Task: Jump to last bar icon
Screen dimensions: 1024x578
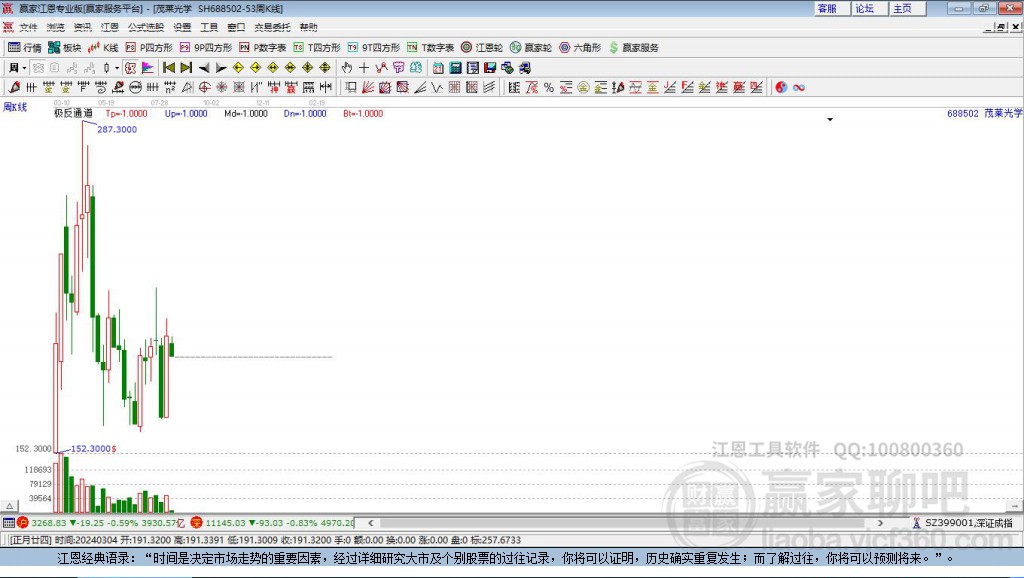Action: [186, 68]
